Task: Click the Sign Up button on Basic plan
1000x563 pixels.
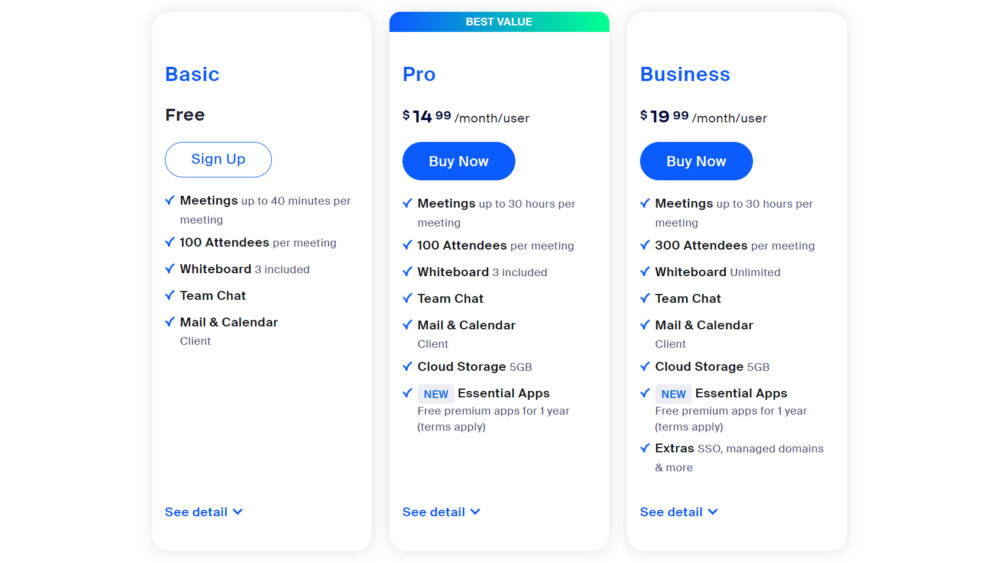Action: [x=218, y=159]
